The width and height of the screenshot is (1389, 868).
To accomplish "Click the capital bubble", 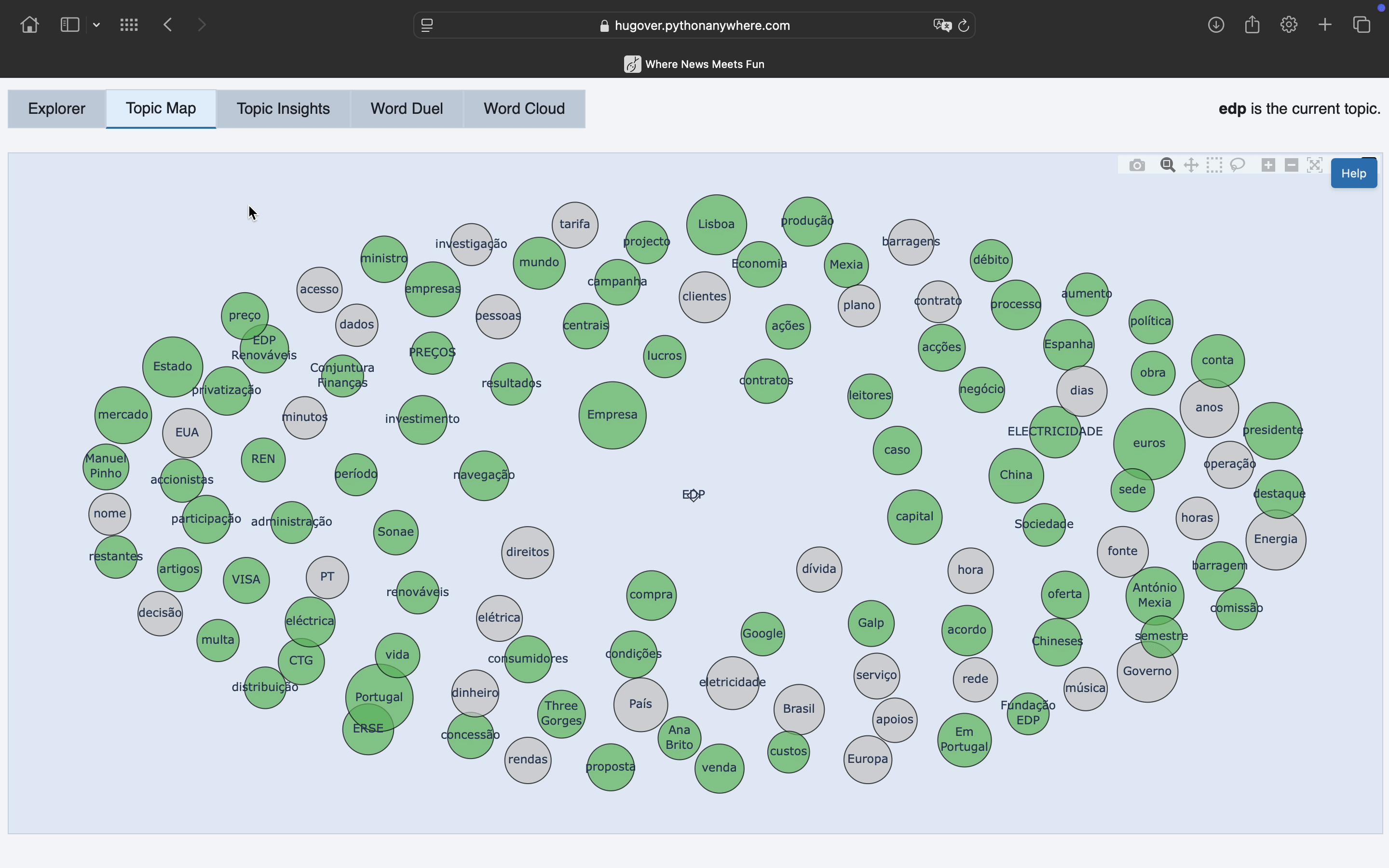I will point(914,516).
